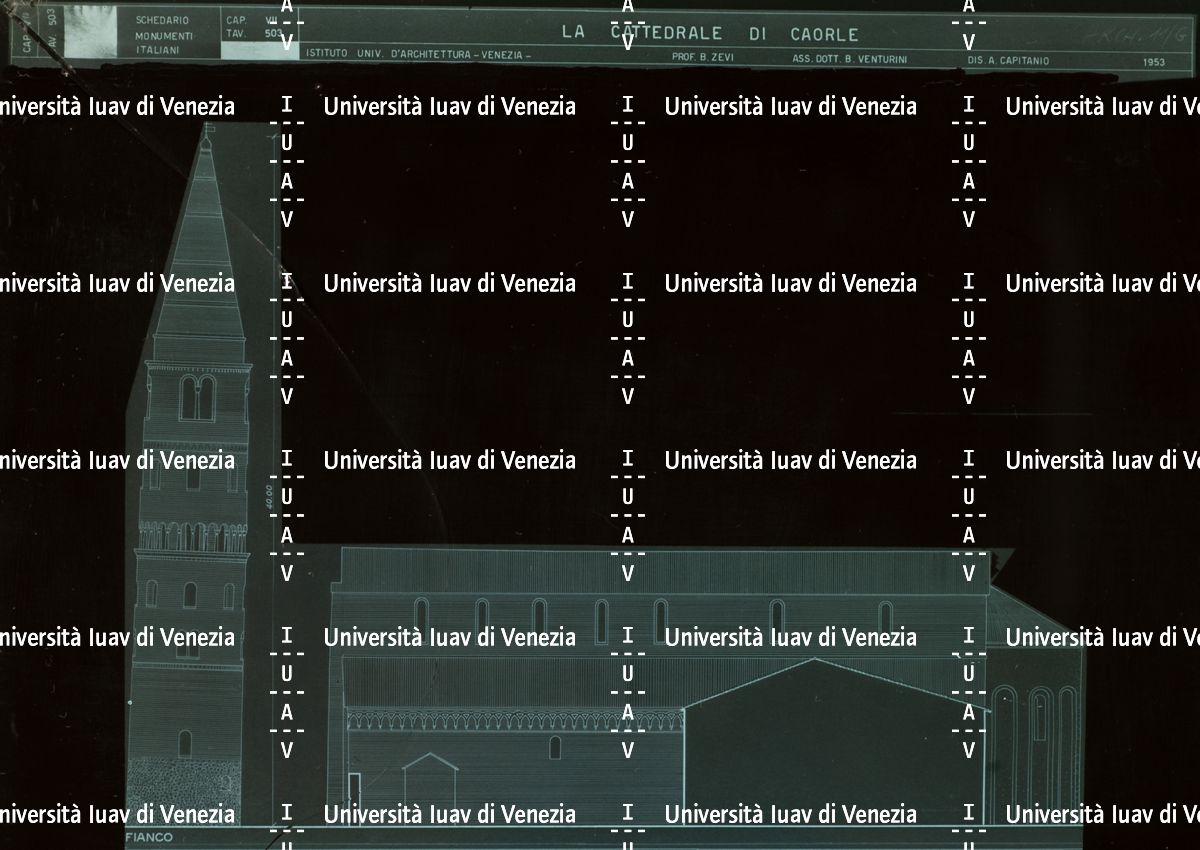Viewport: 1200px width, 850px height.
Task: Click the small arched window at the tower base
Action: (x=185, y=743)
